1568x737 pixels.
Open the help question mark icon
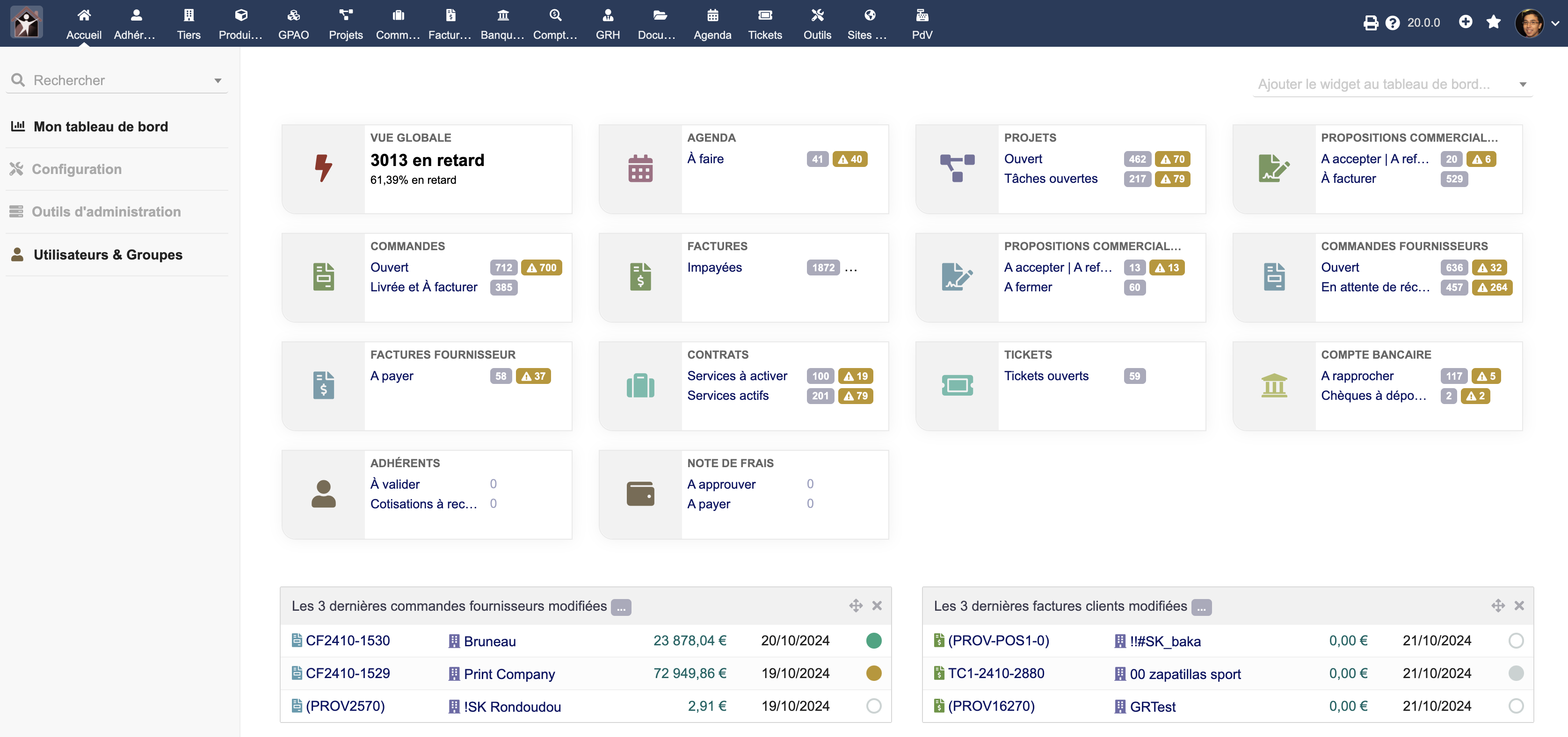tap(1392, 23)
